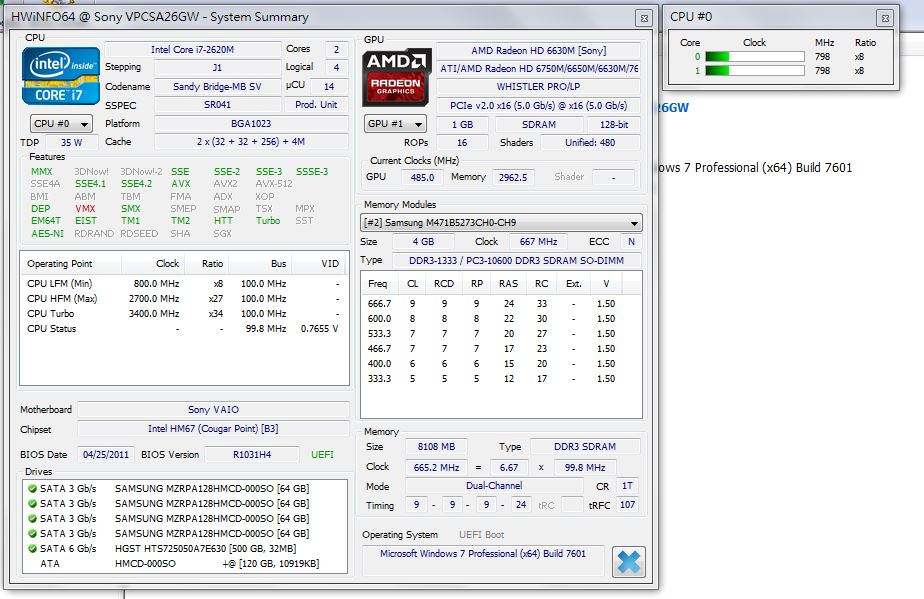Click the Operating Point column header

tap(71, 264)
